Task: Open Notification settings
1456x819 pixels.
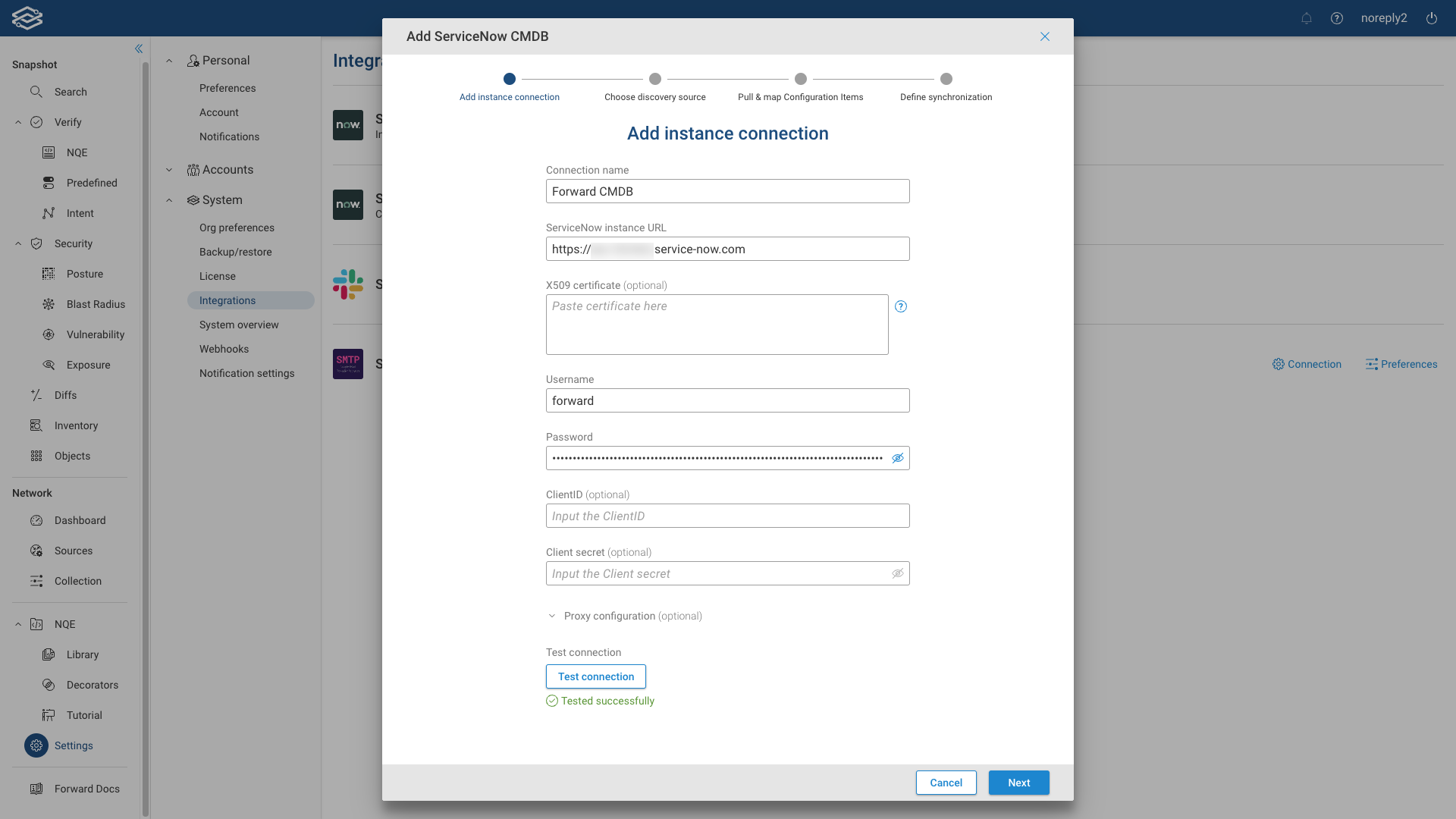Action: [x=246, y=373]
